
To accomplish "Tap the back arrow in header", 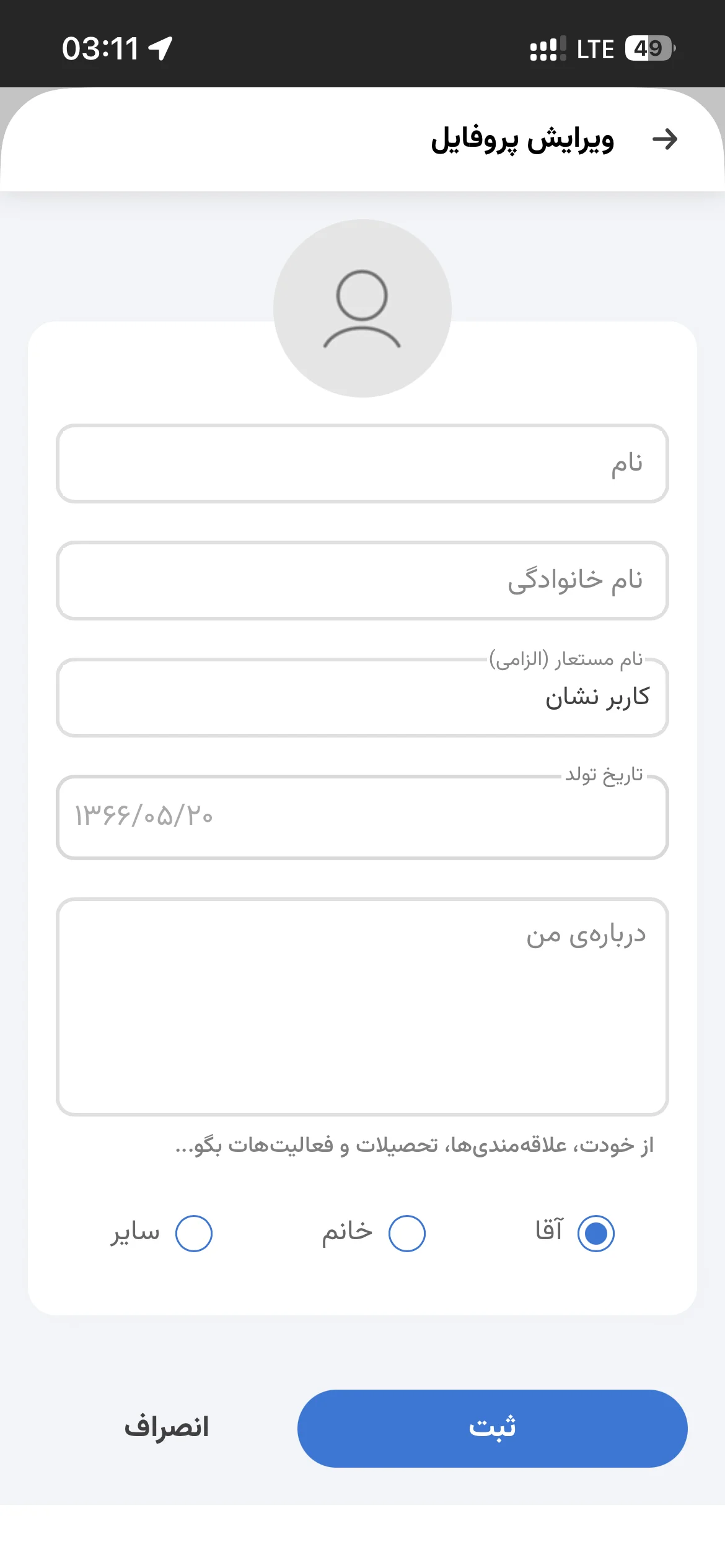I will tap(665, 139).
